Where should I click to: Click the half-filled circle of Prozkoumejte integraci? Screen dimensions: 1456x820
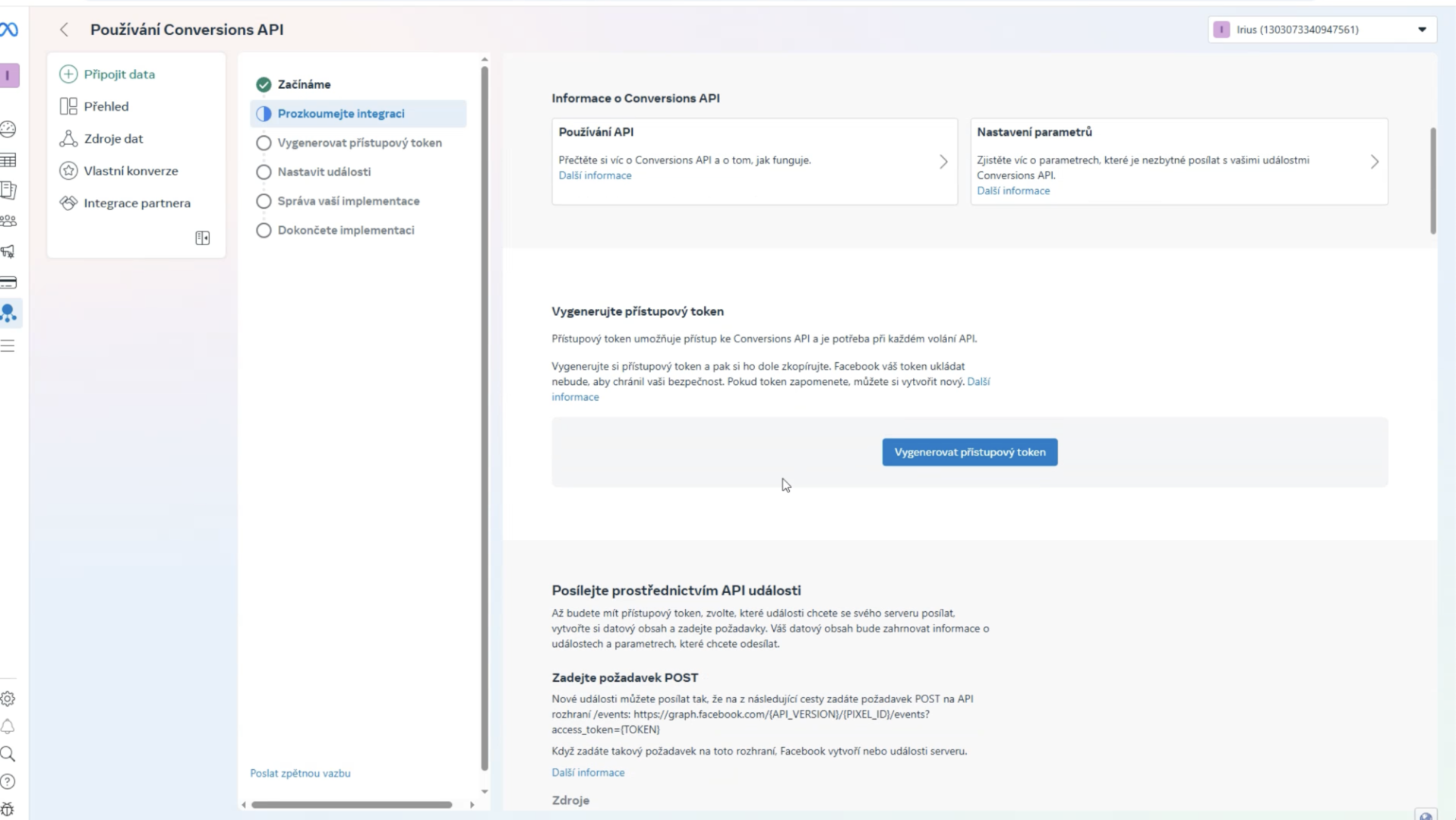tap(264, 114)
